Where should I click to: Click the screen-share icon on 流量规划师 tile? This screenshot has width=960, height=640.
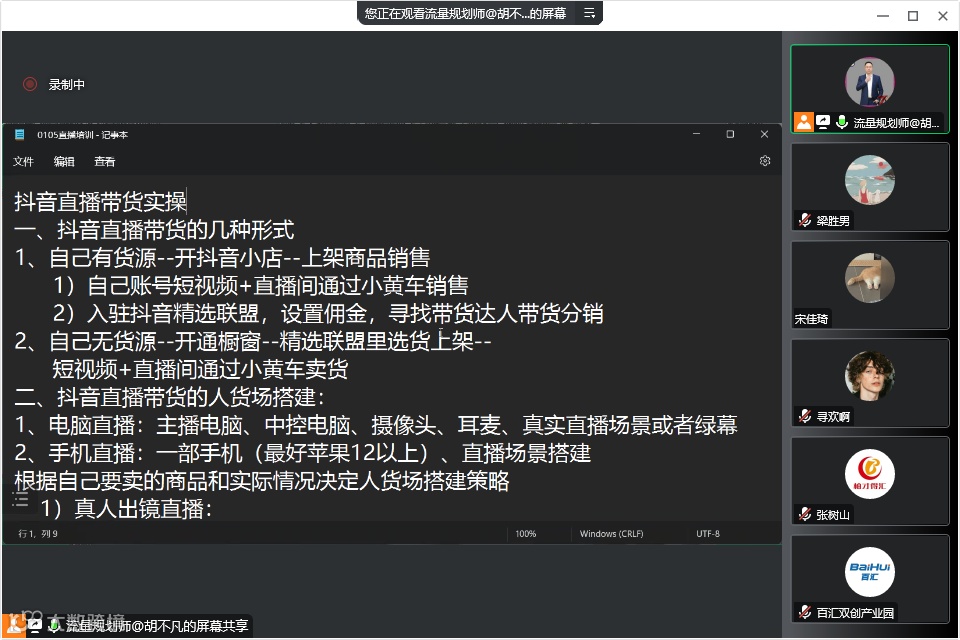pos(823,122)
